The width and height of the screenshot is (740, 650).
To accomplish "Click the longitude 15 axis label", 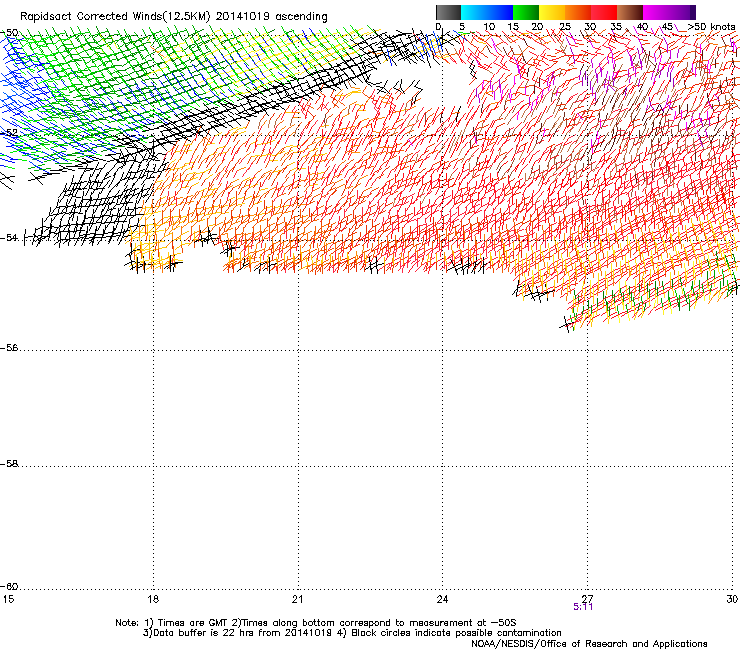I will [x=8, y=599].
